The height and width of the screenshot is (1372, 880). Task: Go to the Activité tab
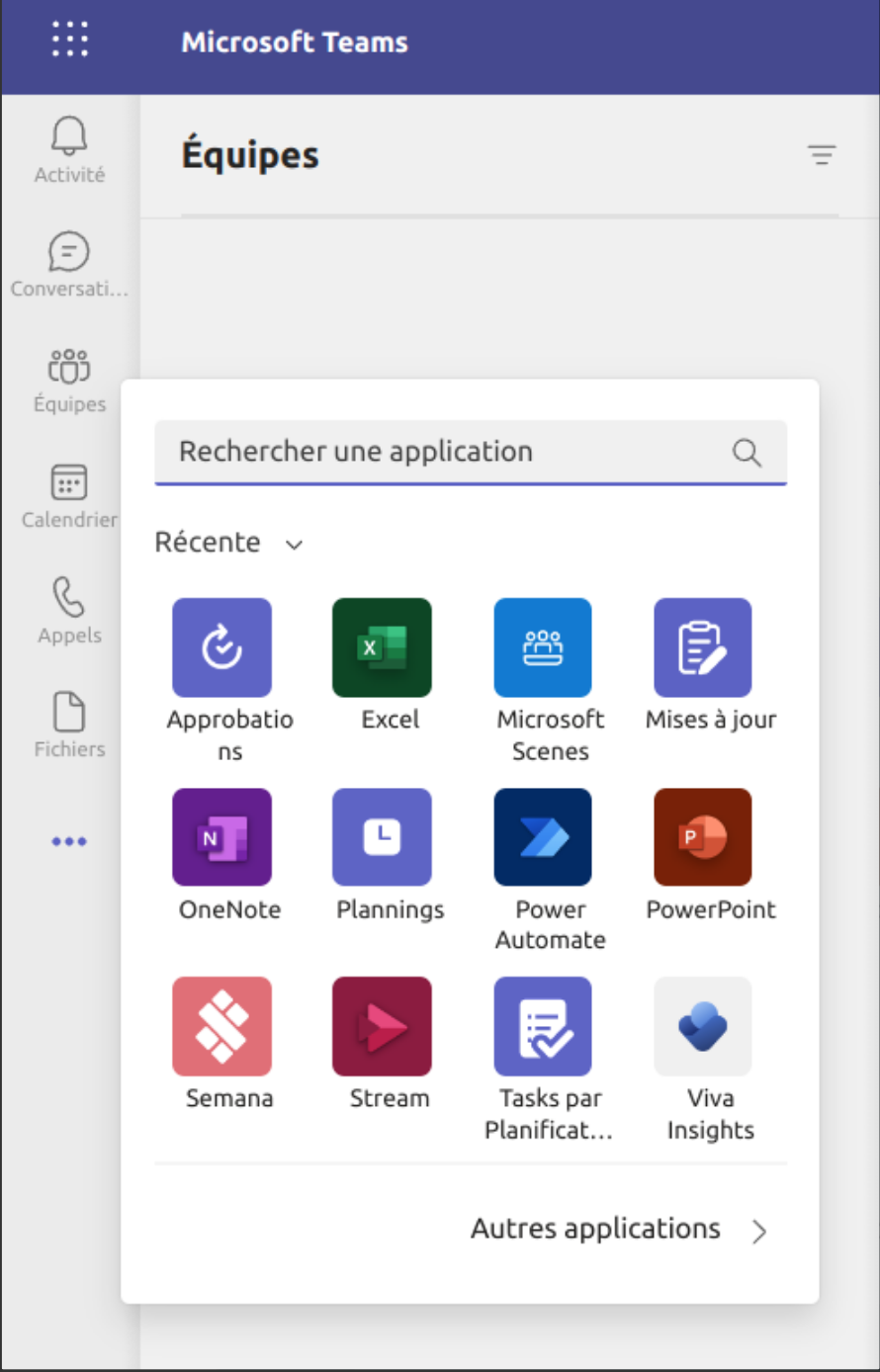(69, 149)
